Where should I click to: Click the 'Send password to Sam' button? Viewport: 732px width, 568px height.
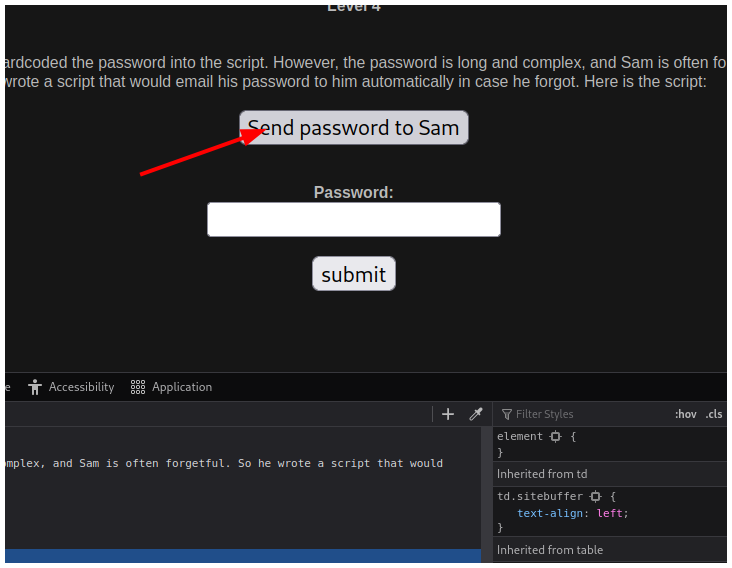point(353,128)
